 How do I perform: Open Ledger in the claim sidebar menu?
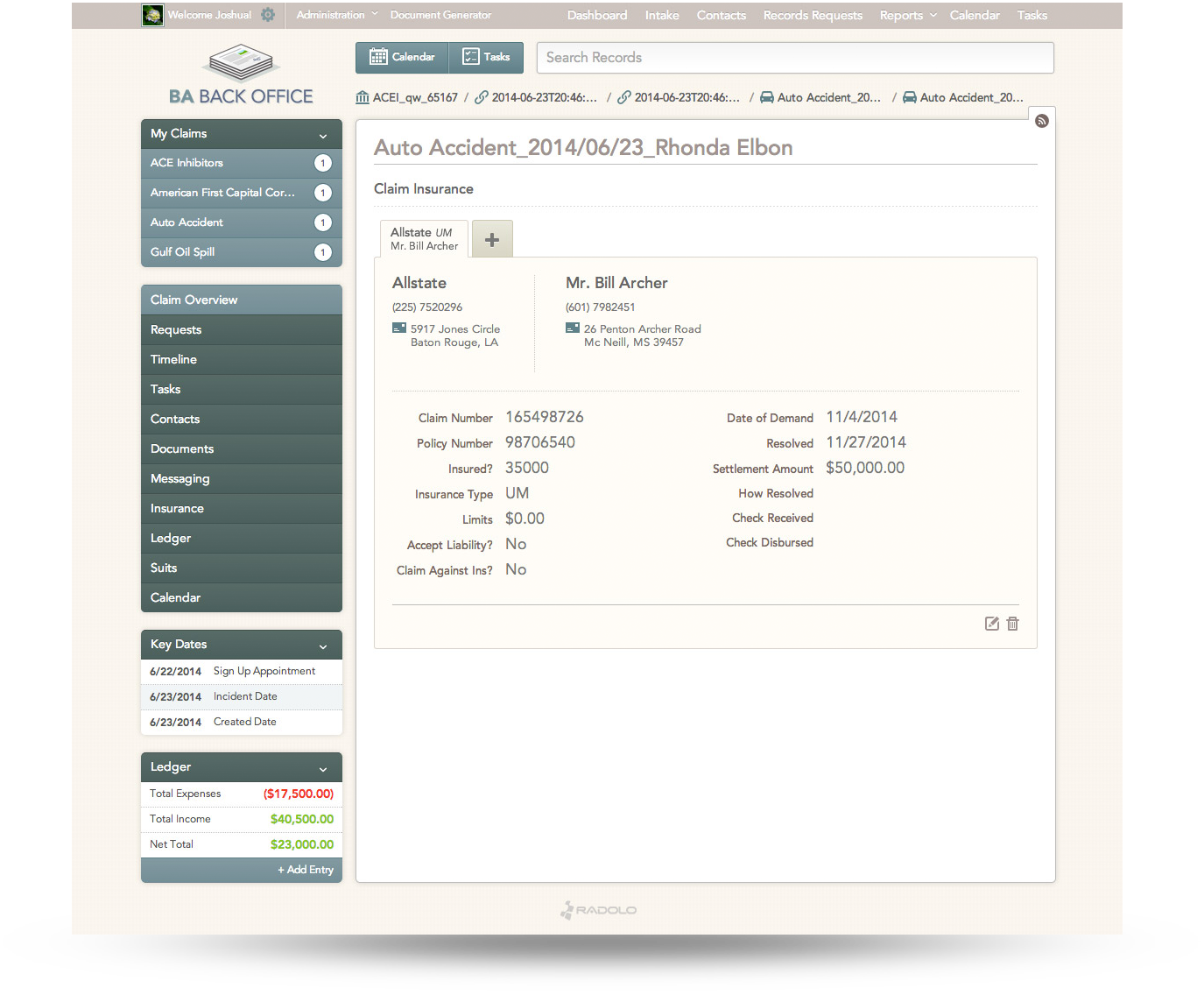click(171, 538)
